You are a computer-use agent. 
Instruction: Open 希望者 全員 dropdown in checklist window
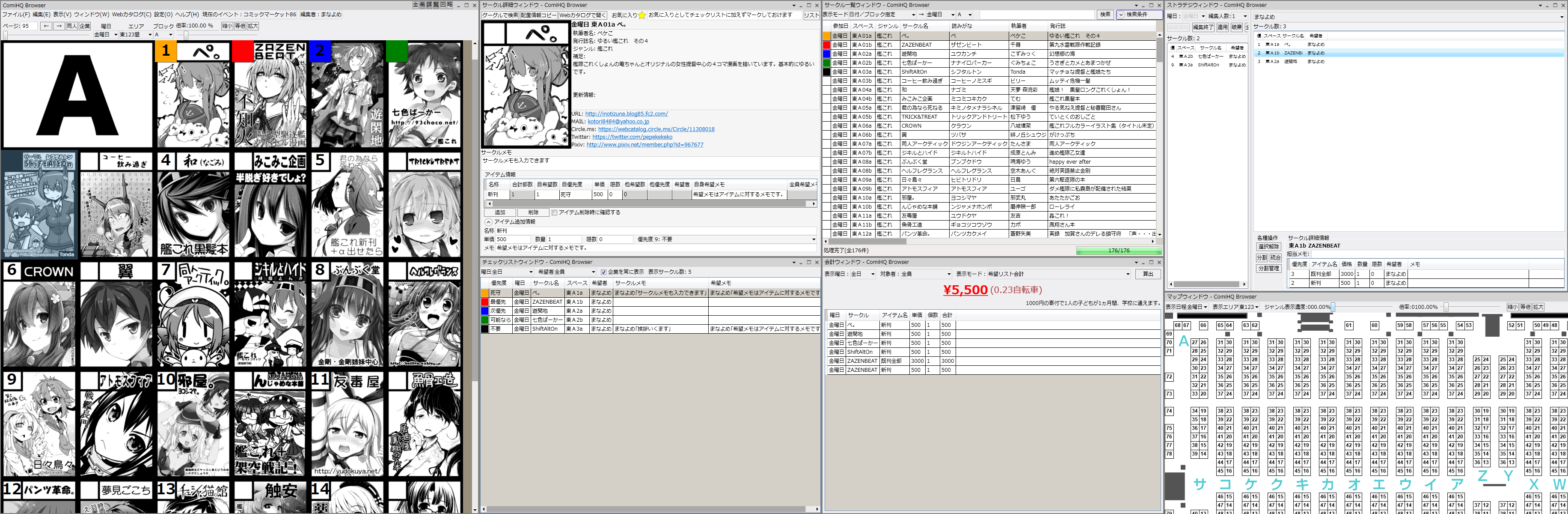coord(575,272)
